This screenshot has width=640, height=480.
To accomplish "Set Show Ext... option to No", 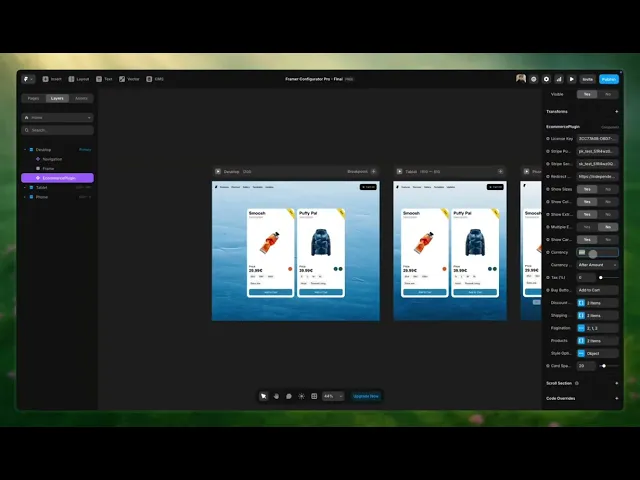I will pyautogui.click(x=608, y=215).
